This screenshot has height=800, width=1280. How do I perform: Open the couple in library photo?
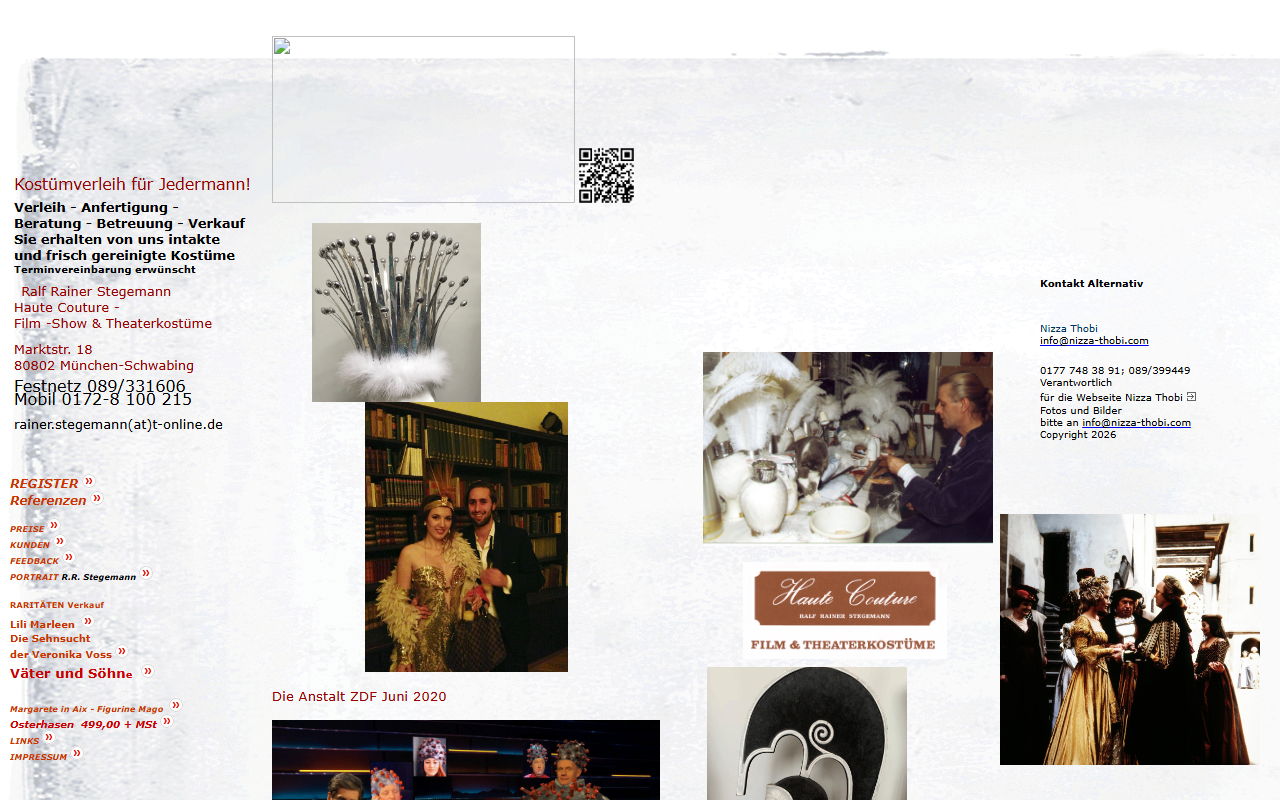(x=466, y=537)
